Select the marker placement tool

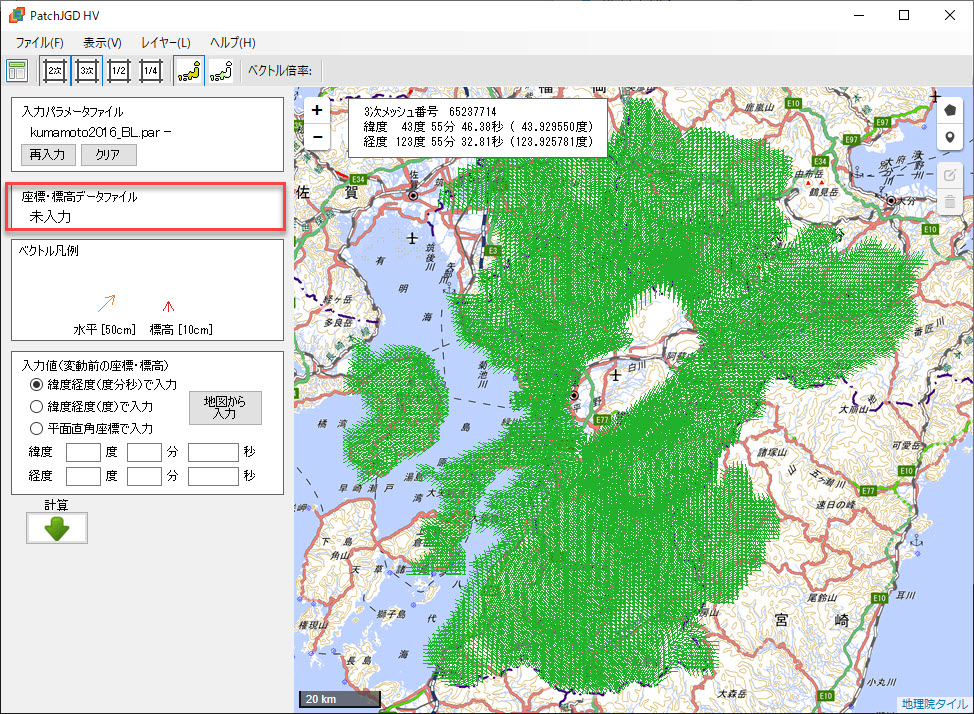950,137
